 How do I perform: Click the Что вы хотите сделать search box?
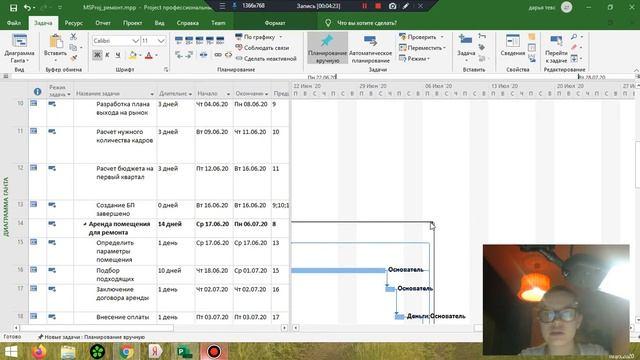coord(366,23)
